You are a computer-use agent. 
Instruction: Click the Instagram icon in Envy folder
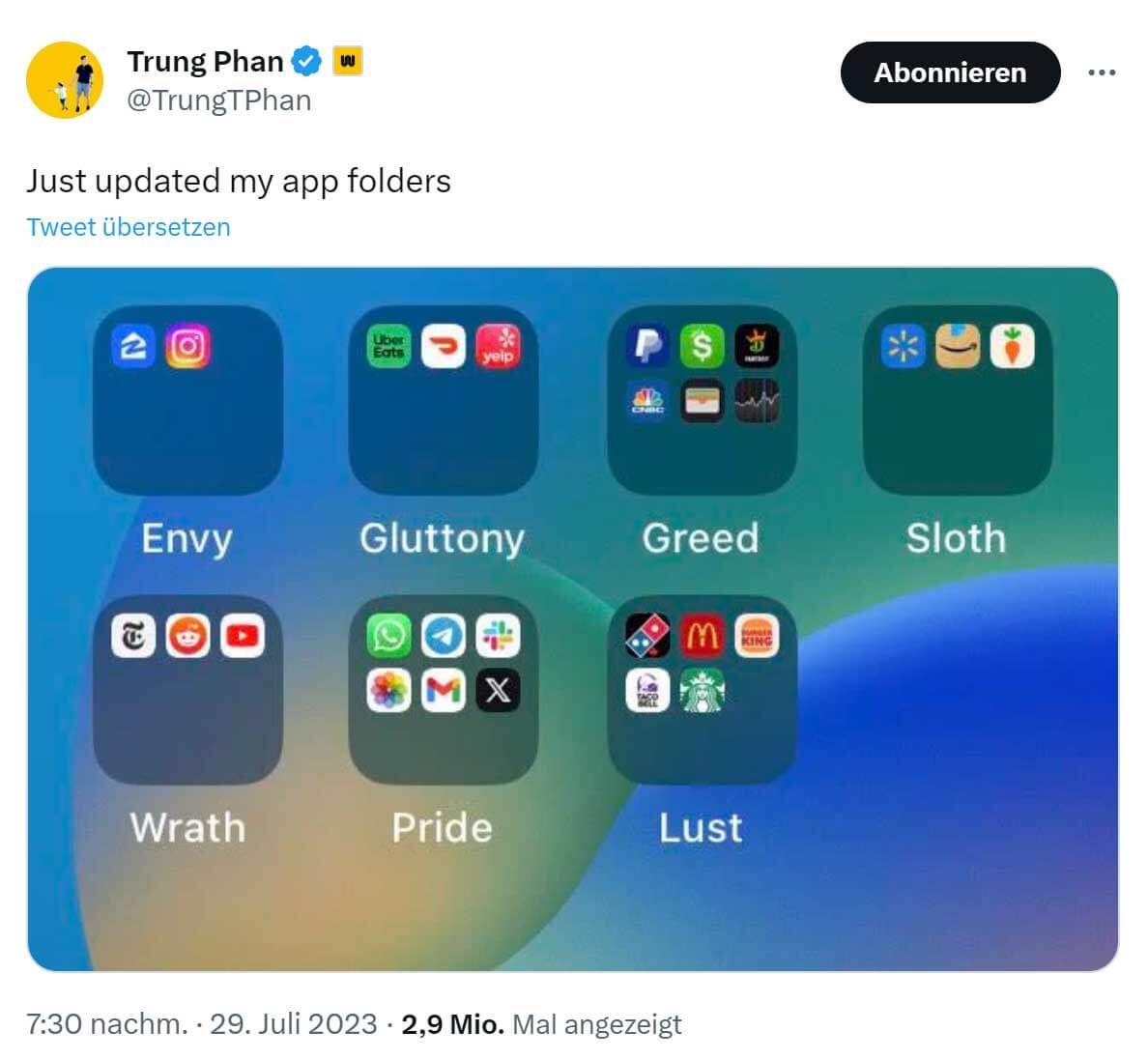tap(188, 346)
